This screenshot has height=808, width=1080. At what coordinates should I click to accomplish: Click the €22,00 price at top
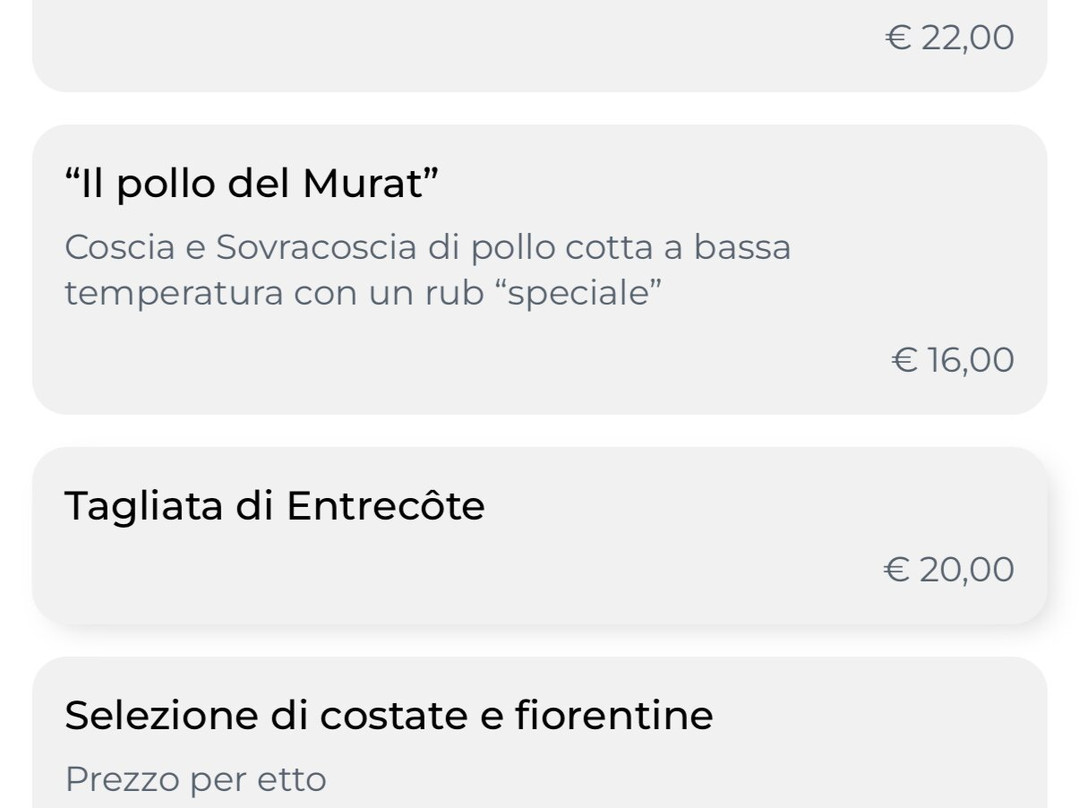click(950, 38)
